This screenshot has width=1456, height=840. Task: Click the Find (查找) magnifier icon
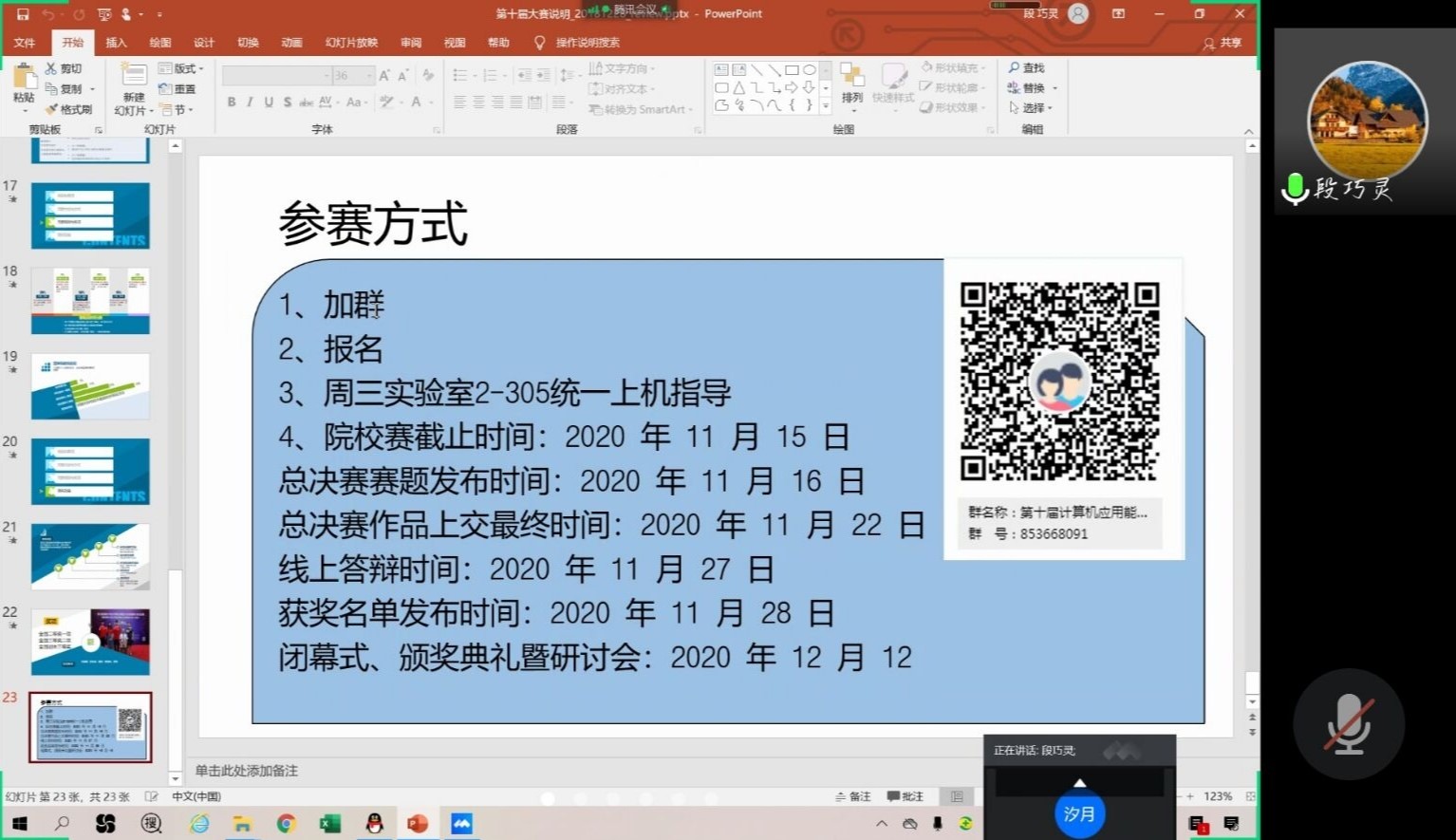click(x=1015, y=68)
